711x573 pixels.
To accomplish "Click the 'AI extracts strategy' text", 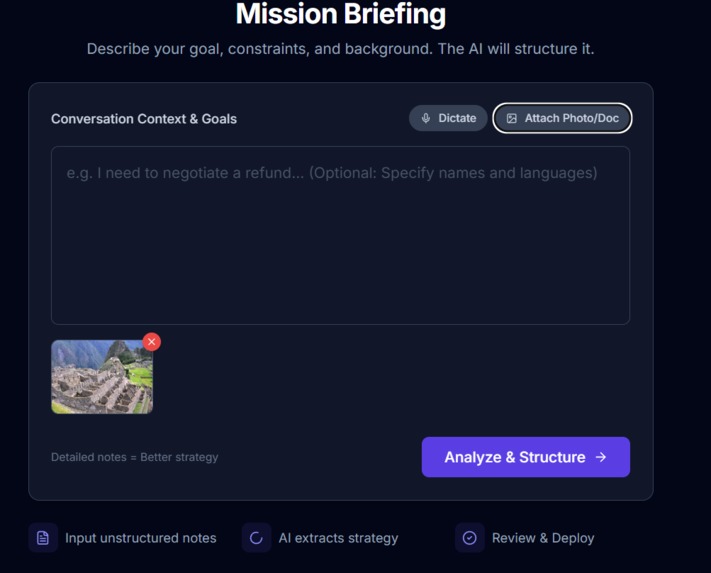I will tap(338, 538).
